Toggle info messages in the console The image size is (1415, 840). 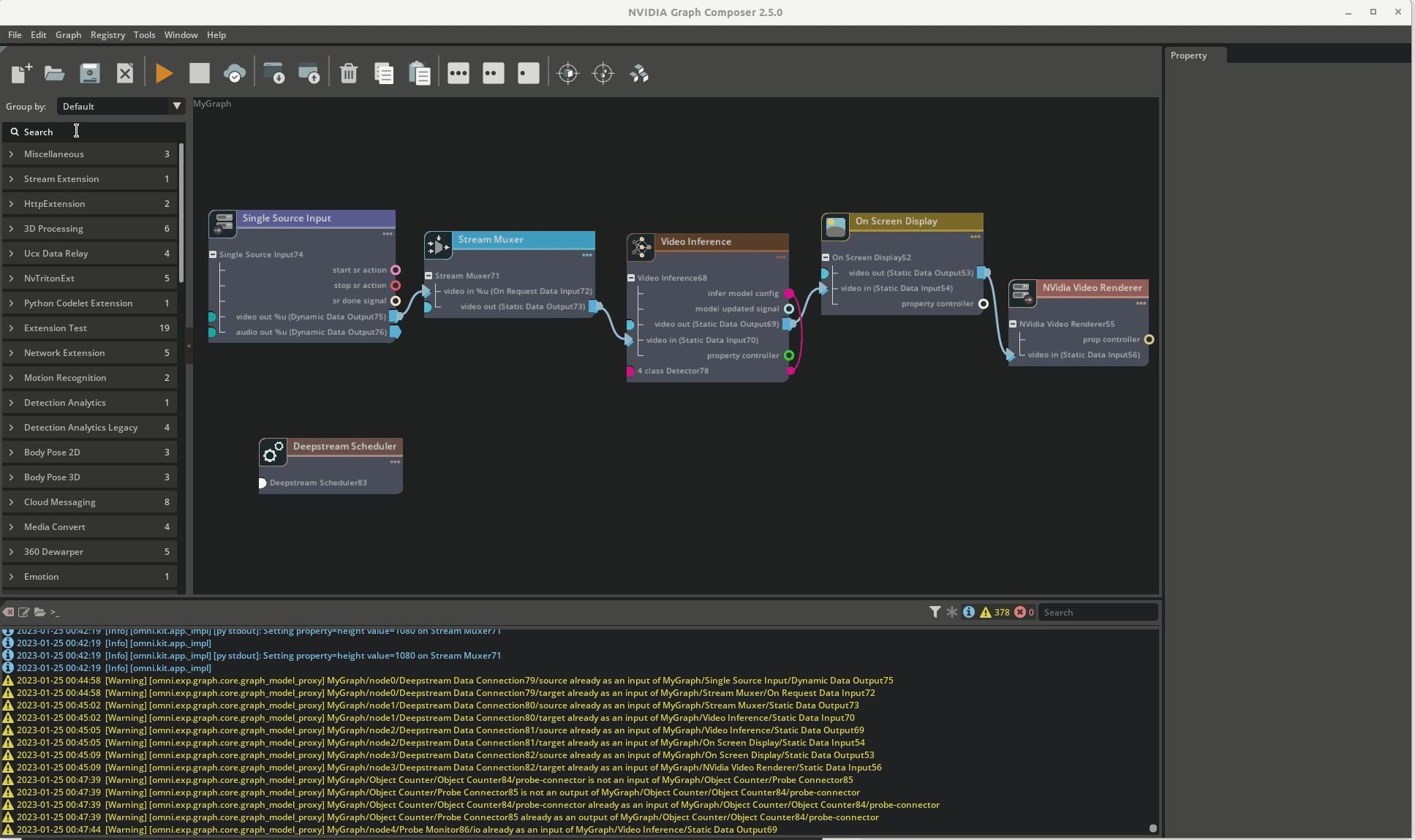click(x=969, y=612)
